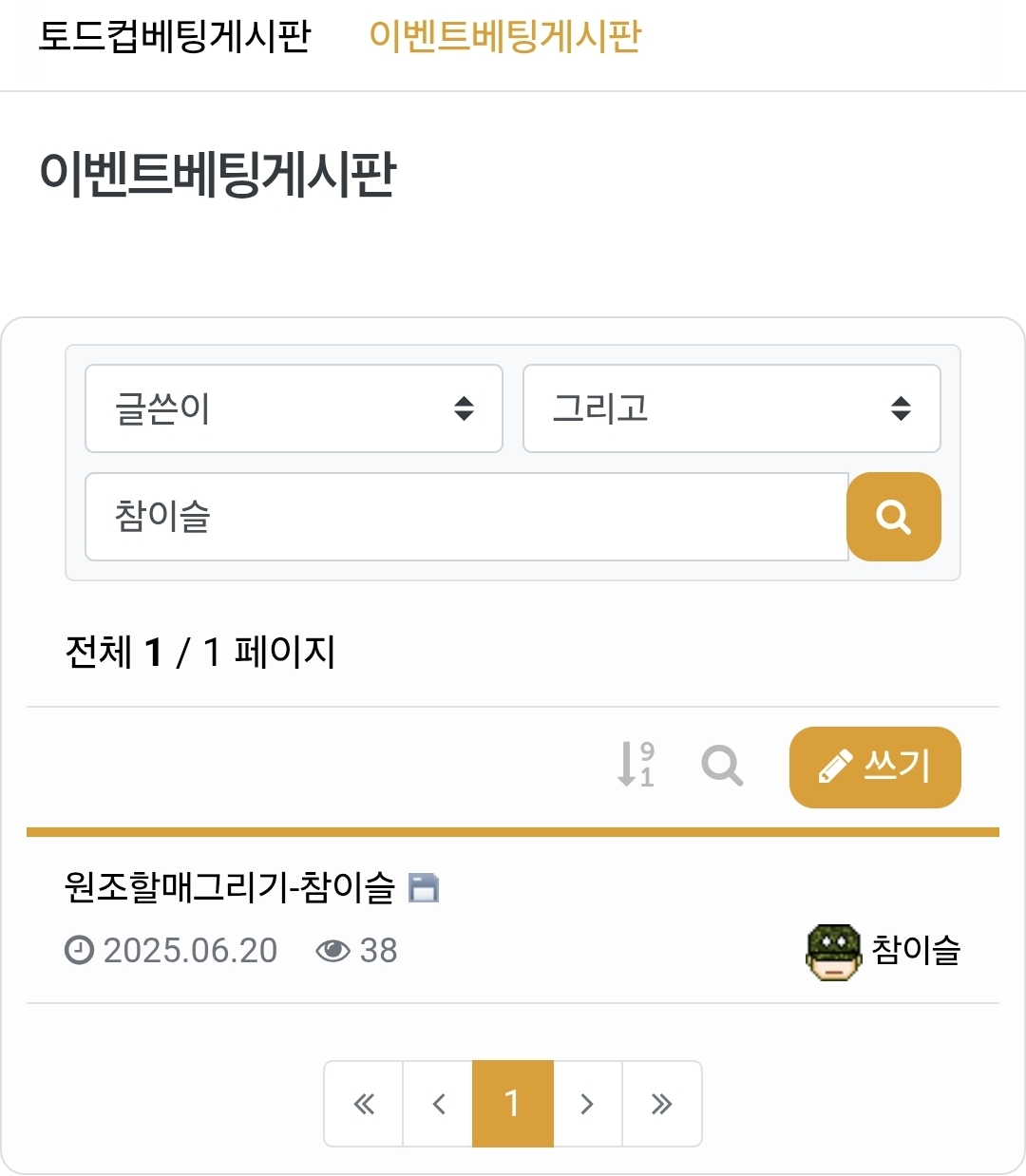Click the author name 참이슬
This screenshot has height=1176, width=1026.
[x=916, y=951]
